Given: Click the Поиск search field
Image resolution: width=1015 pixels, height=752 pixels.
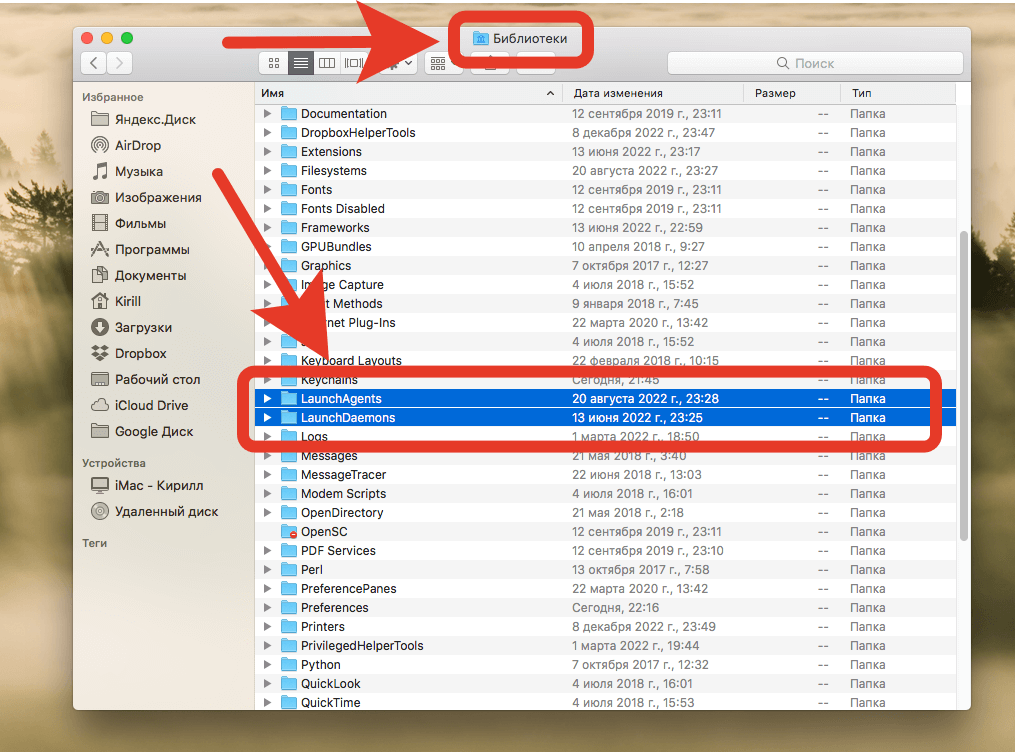Looking at the screenshot, I should [814, 63].
